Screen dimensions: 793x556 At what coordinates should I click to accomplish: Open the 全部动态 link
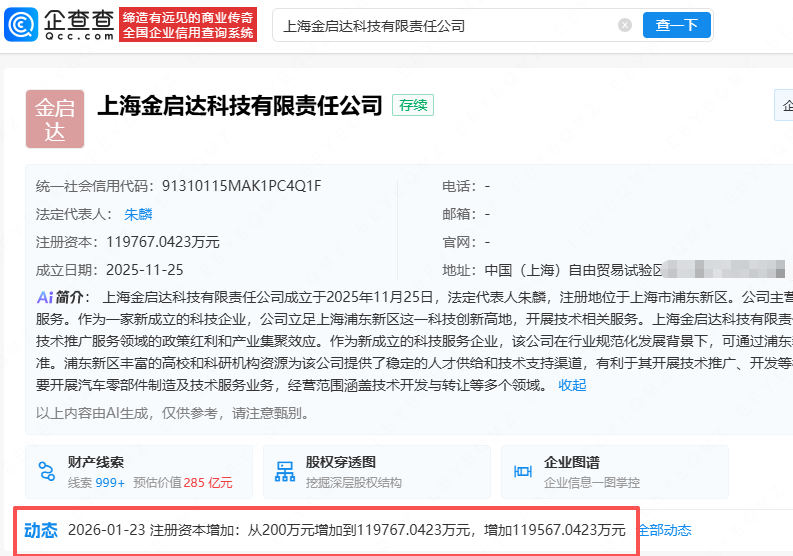click(664, 530)
